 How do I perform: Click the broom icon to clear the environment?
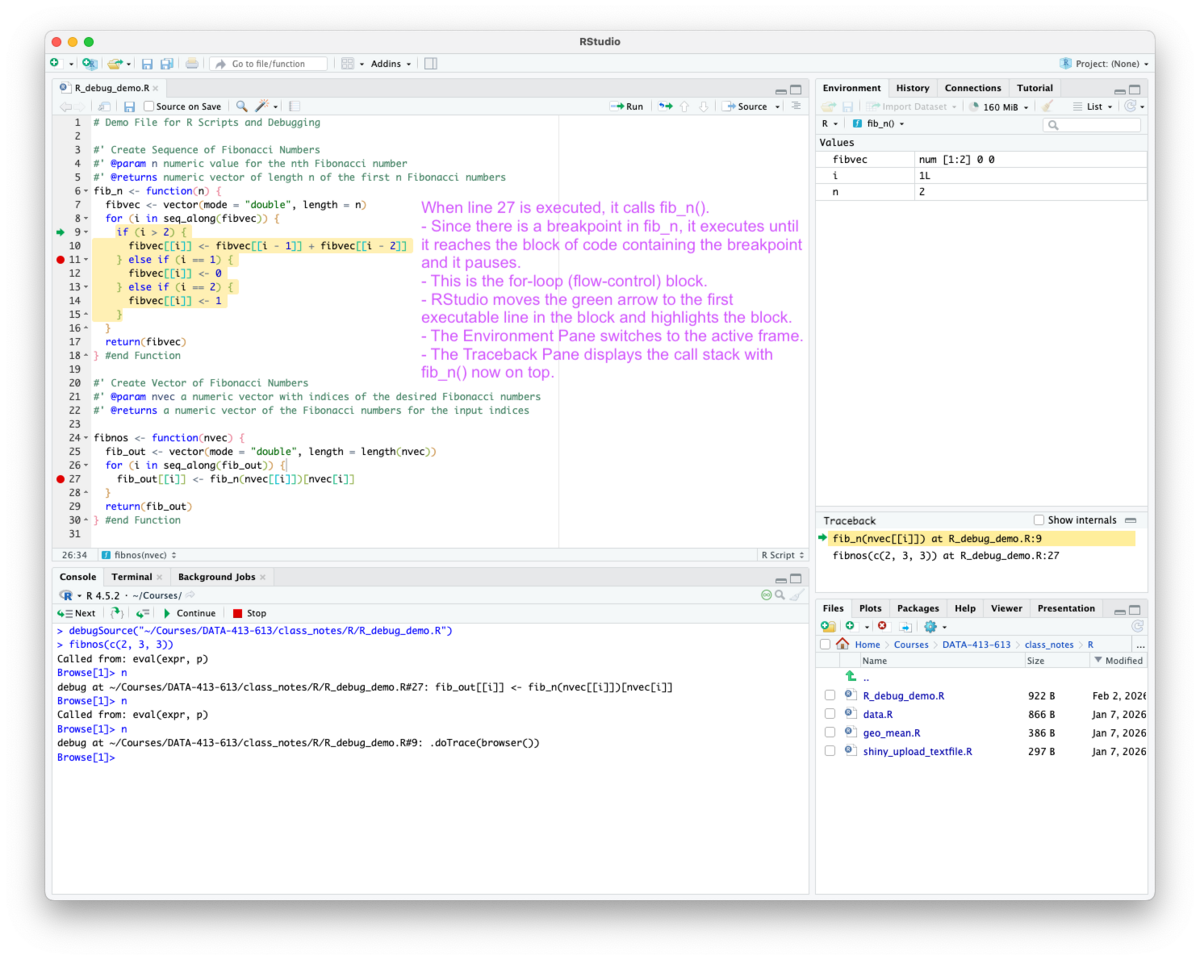(1048, 107)
